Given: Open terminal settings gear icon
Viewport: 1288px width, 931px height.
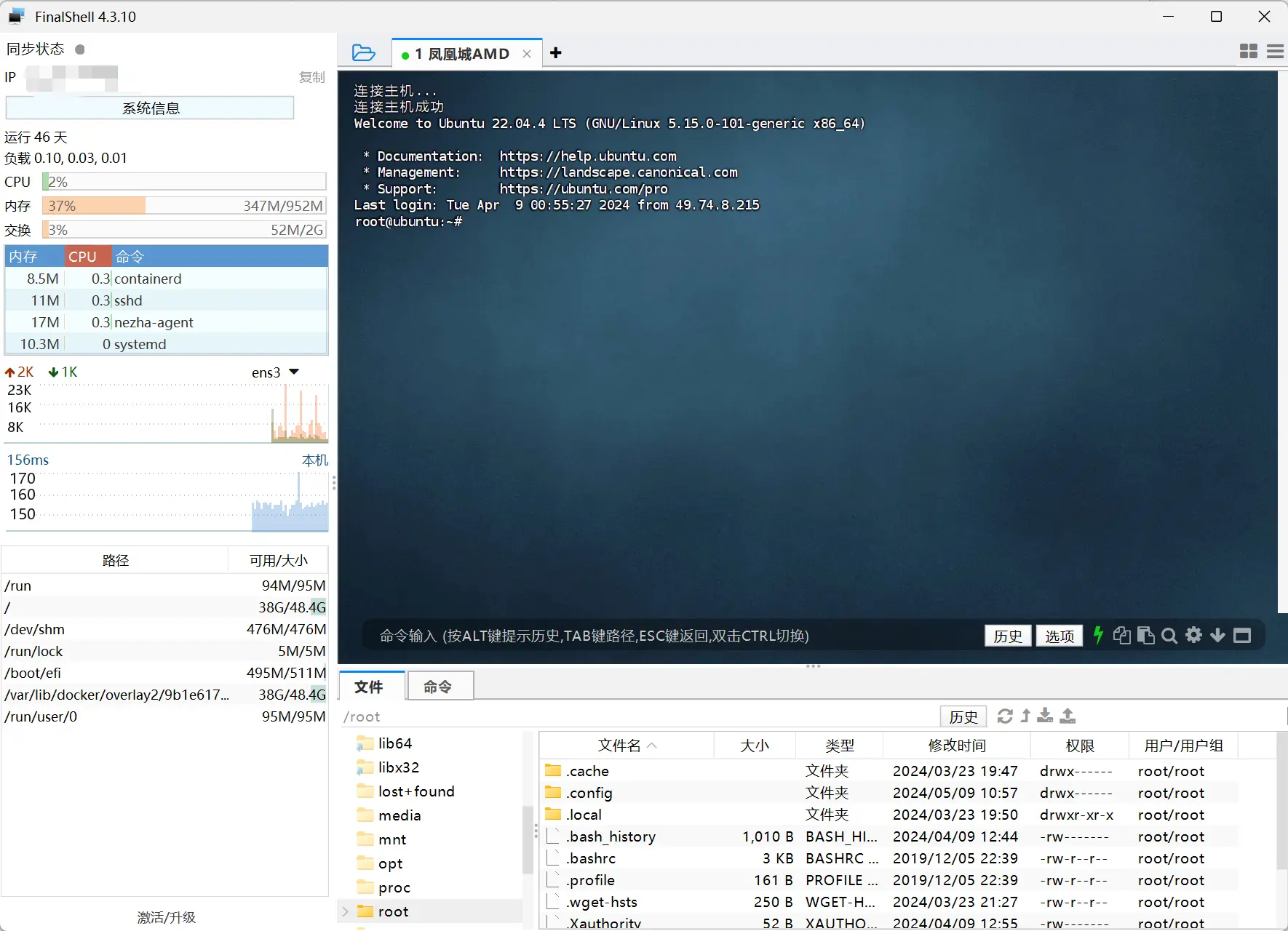Looking at the screenshot, I should click(x=1193, y=635).
